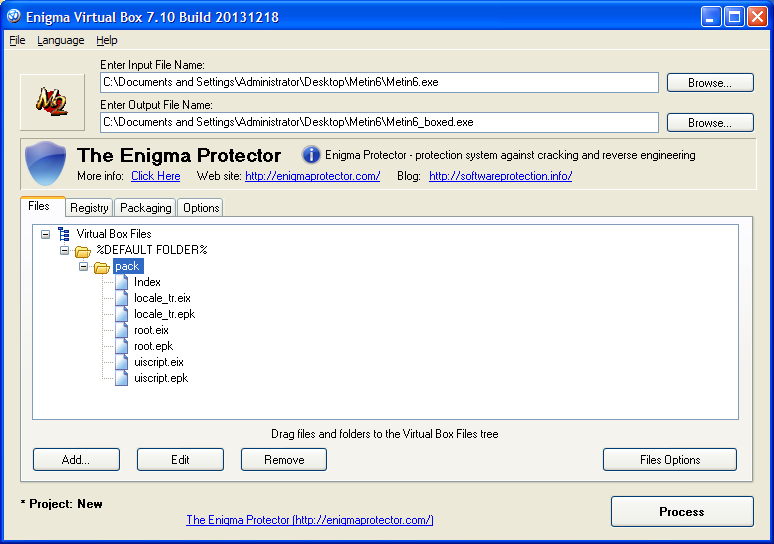Browse for the output file name
The width and height of the screenshot is (774, 544).
710,123
